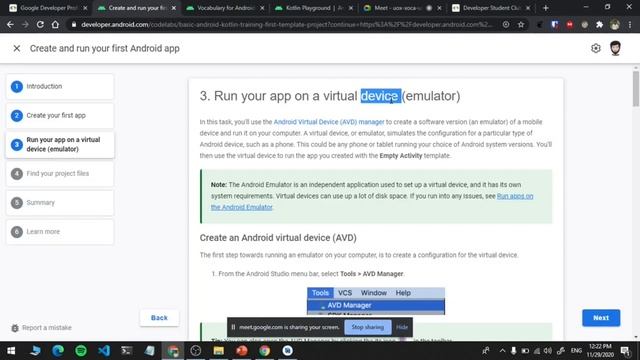Open the browser home page

[x=55, y=24]
